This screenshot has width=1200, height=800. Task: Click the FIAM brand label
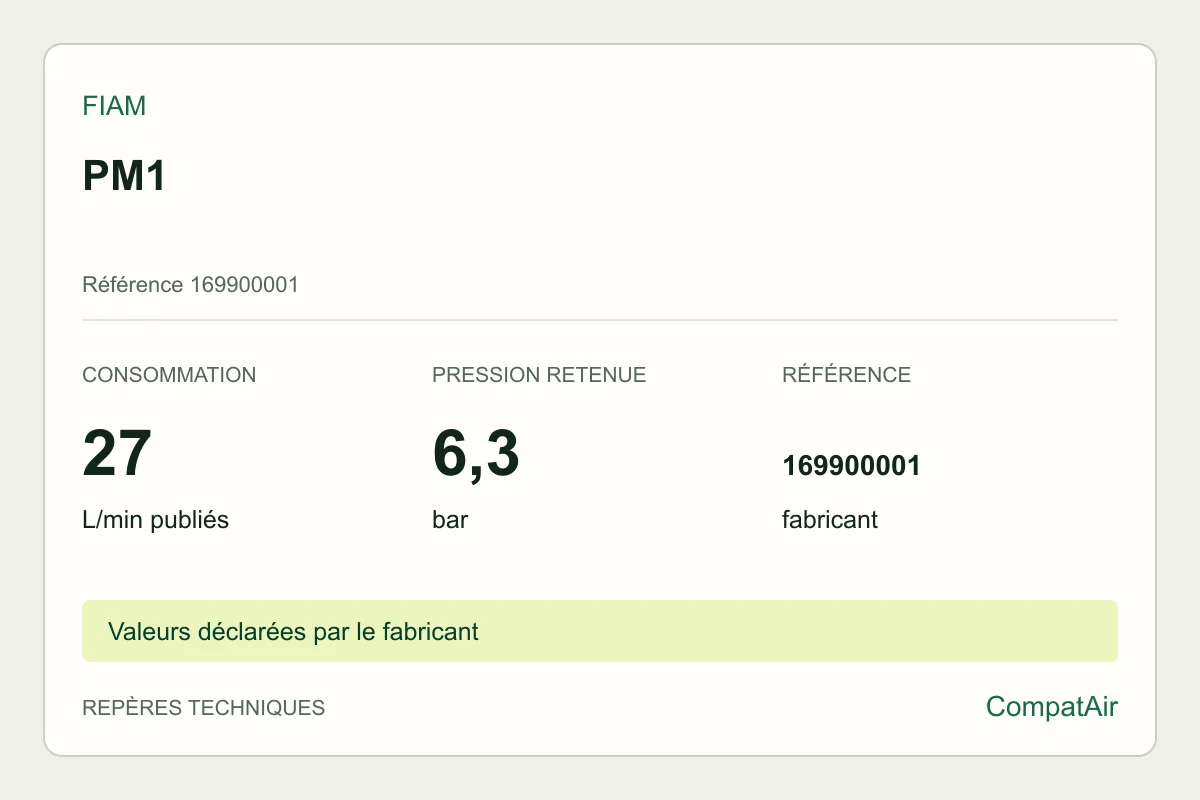(x=114, y=106)
